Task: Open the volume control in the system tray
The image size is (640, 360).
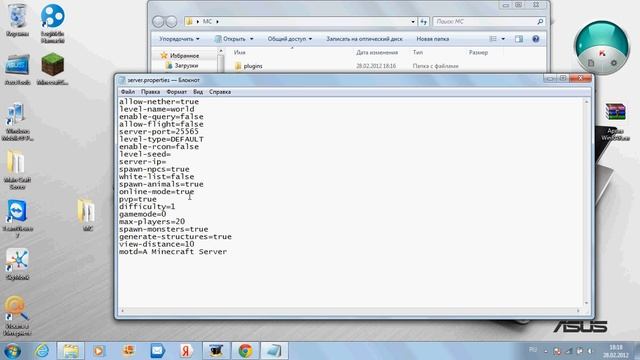Action: click(x=589, y=351)
